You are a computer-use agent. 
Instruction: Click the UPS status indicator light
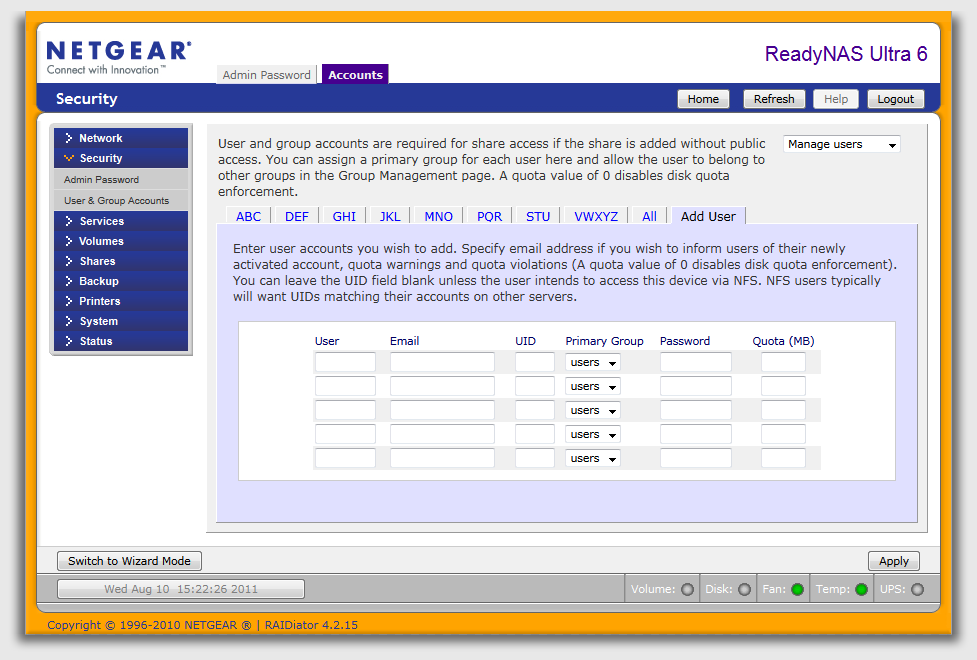[918, 590]
